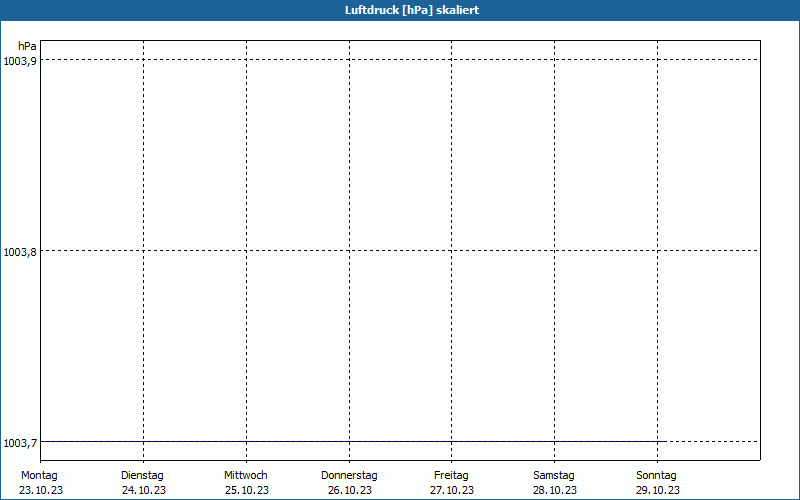Click the chart title 'Luftdruck [hPa] skaliert'
The height and width of the screenshot is (500, 800).
tap(412, 10)
